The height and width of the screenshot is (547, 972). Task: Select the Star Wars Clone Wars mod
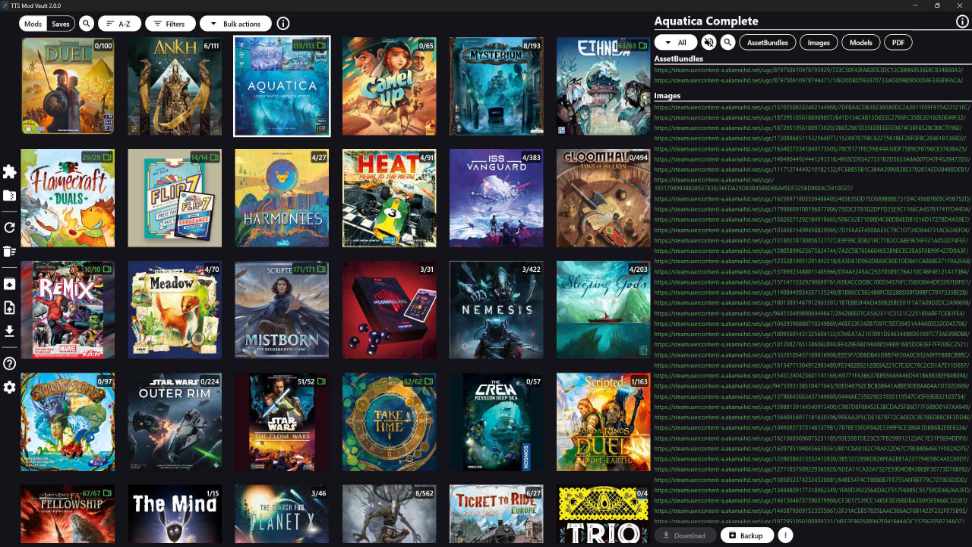pyautogui.click(x=282, y=422)
